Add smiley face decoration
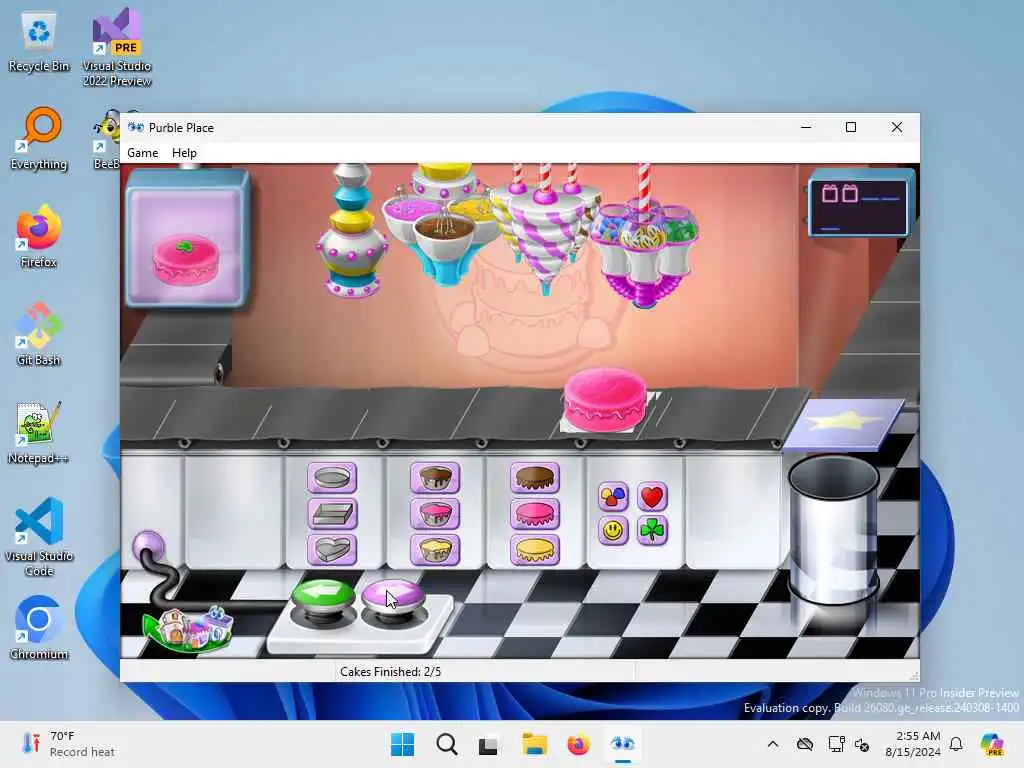Image resolution: width=1024 pixels, height=768 pixels. 613,530
